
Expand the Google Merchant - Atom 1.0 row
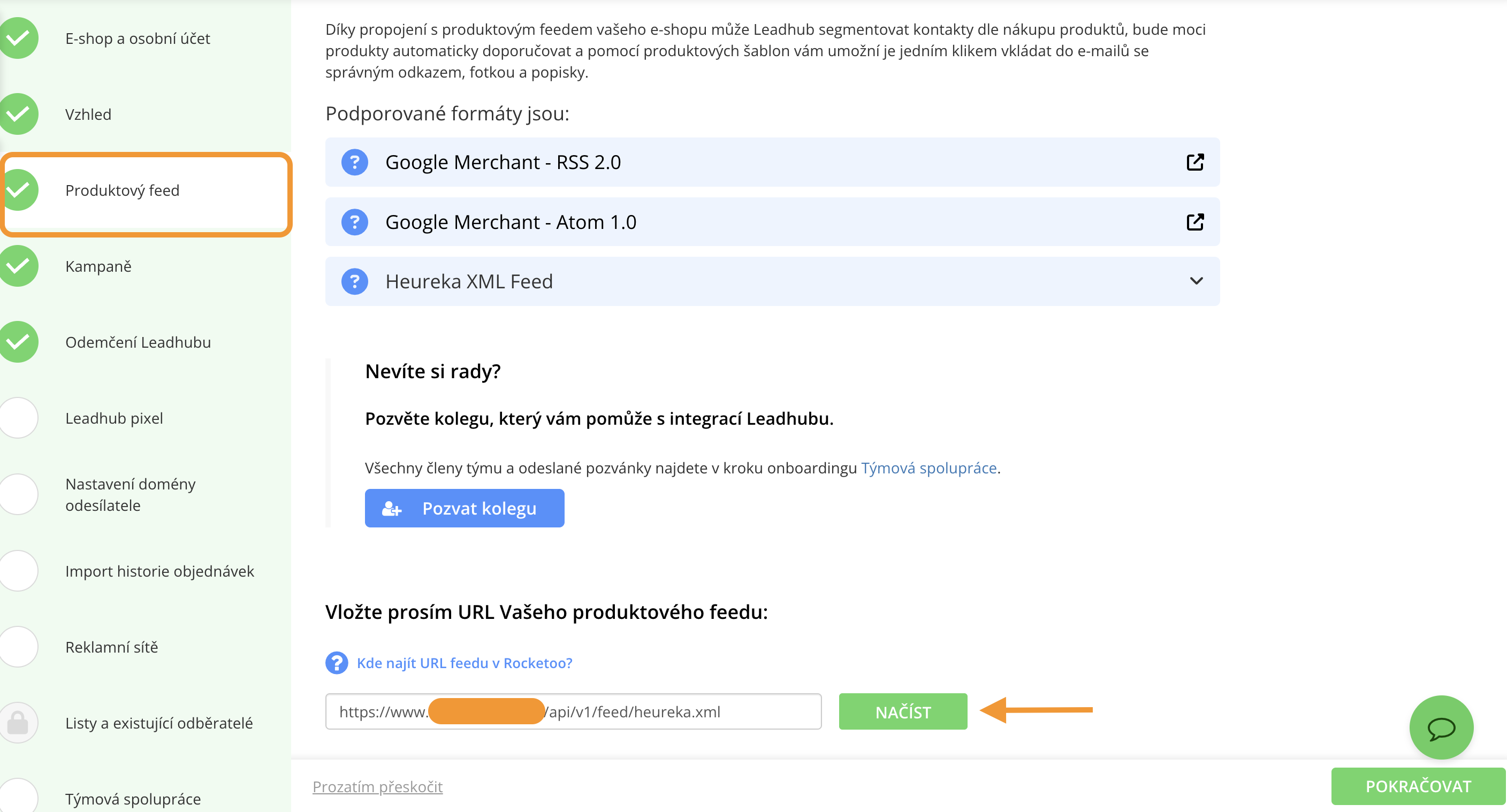760,222
